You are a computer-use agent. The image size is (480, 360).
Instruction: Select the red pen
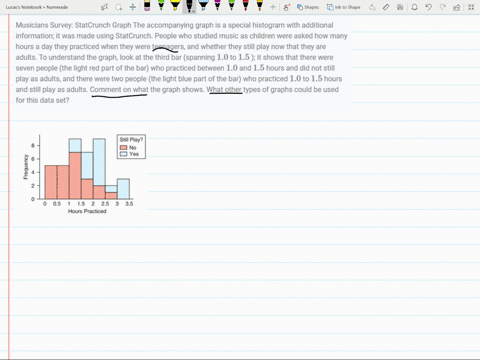coord(245,5)
